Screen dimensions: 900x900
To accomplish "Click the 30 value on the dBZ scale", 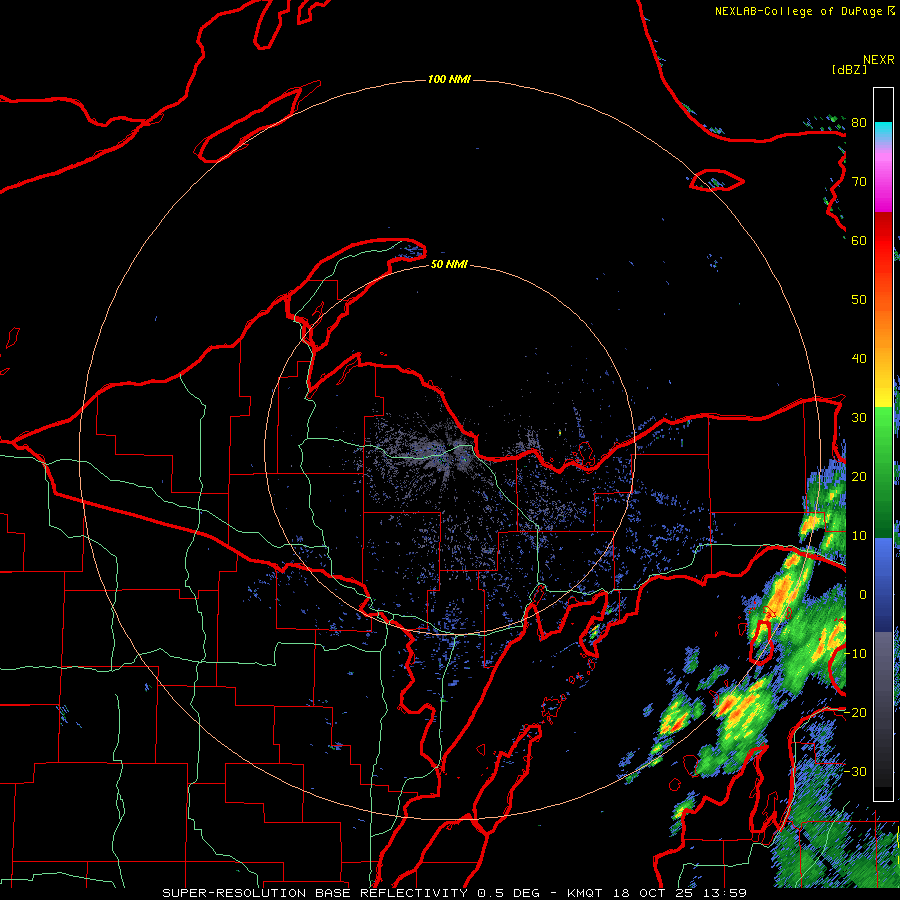I will tap(859, 418).
